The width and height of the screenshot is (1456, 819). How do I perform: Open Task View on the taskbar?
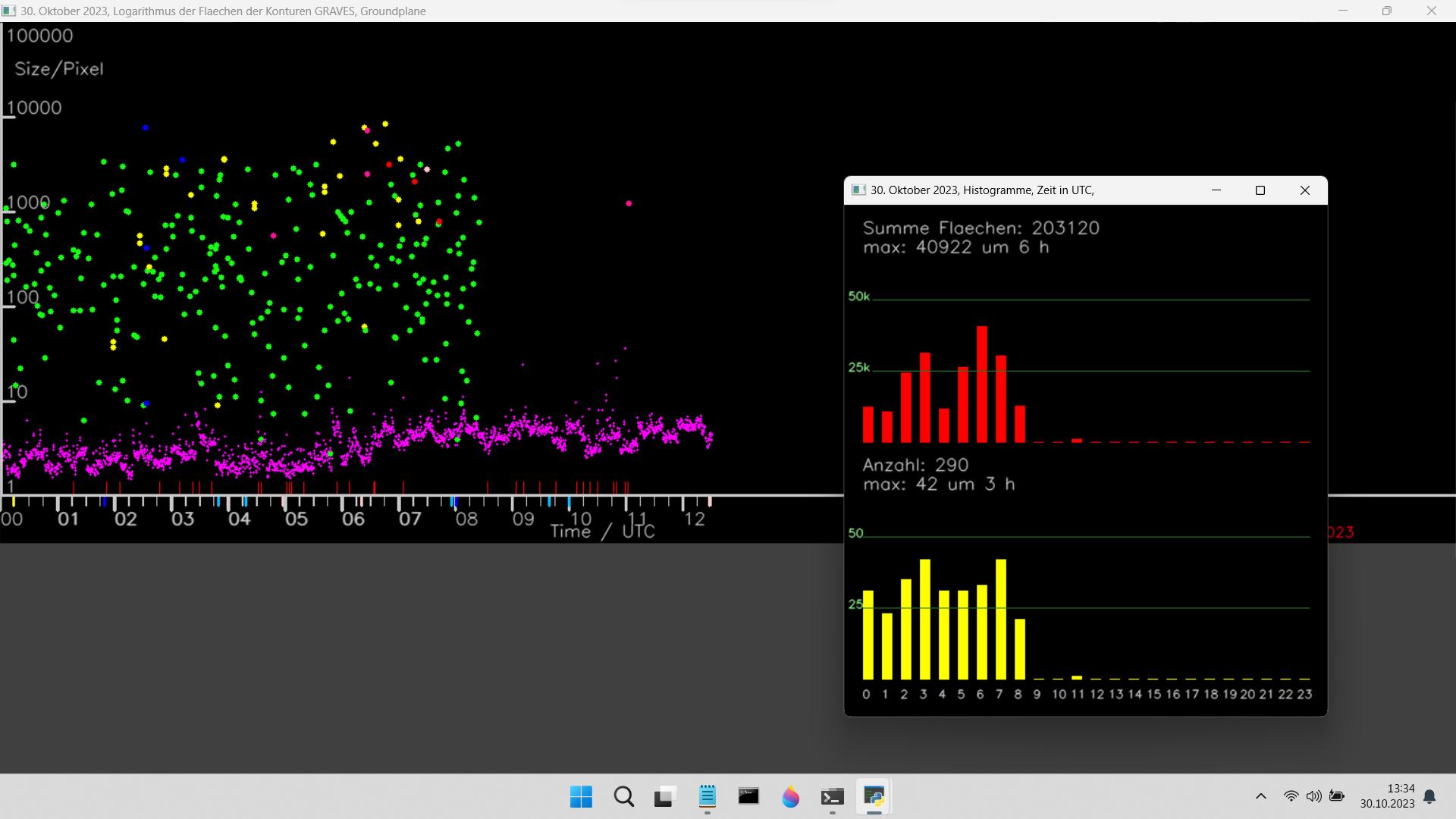(664, 796)
